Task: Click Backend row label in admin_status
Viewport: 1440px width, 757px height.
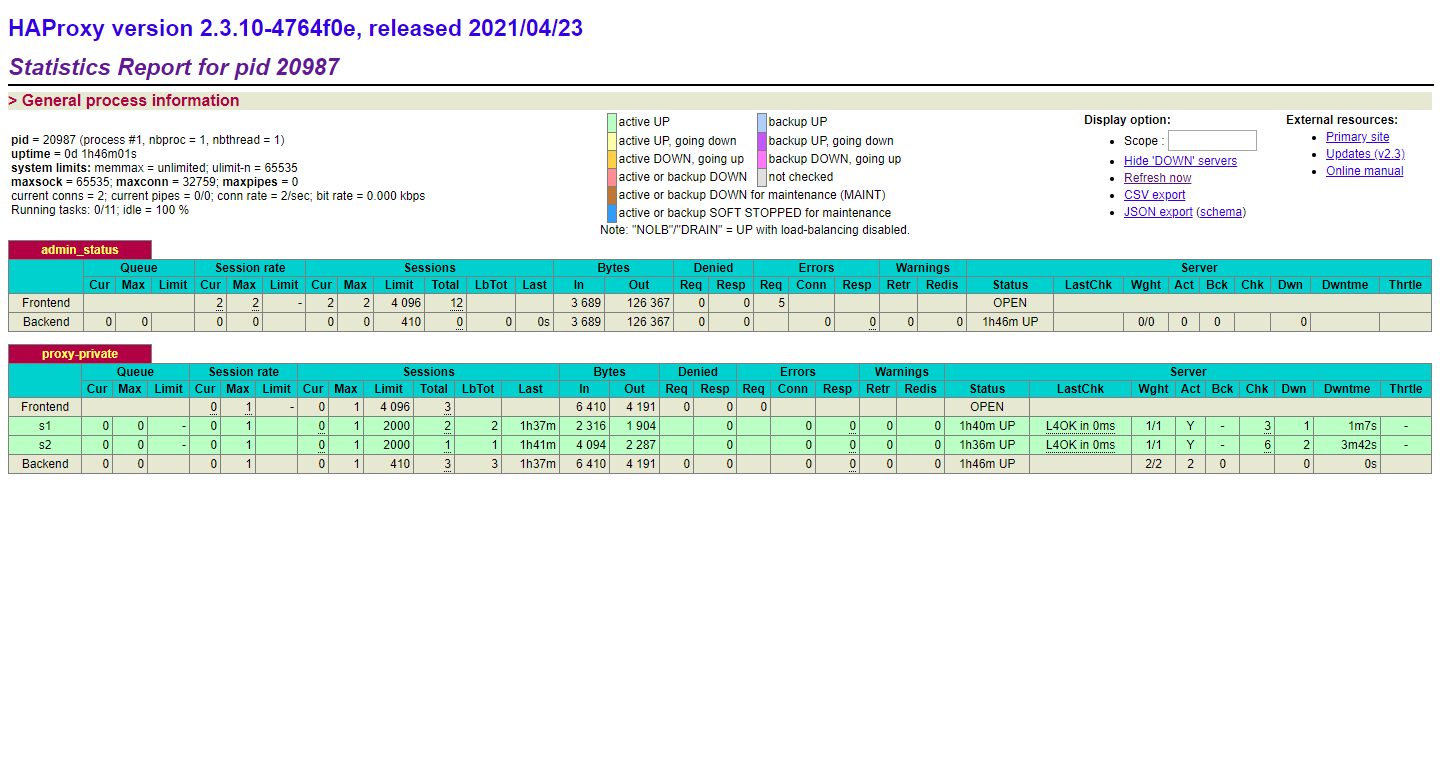Action: pos(46,322)
